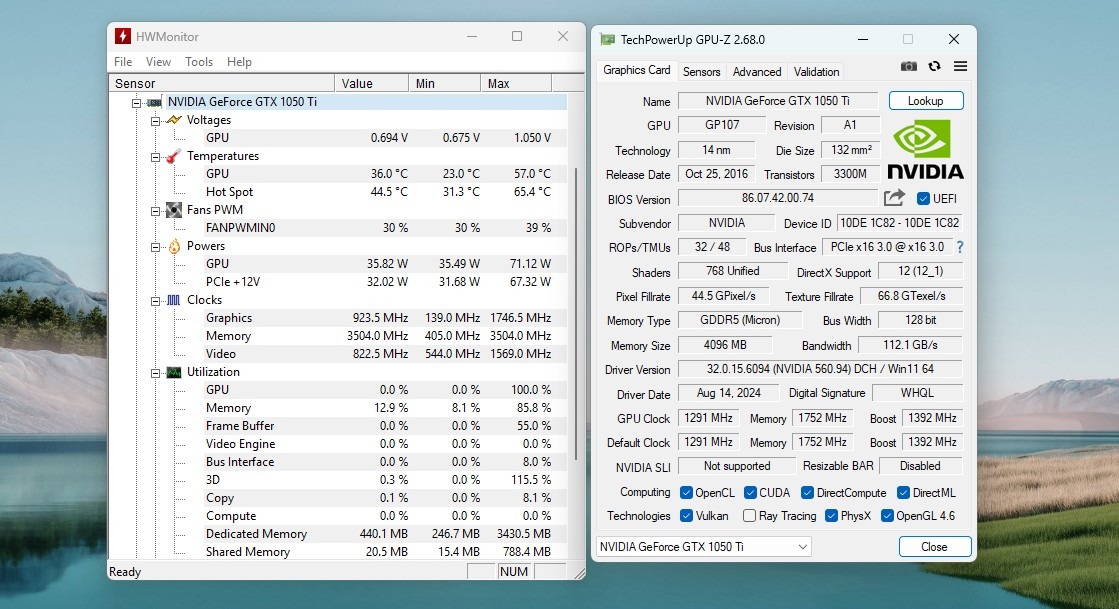The image size is (1119, 609).
Task: Open the HWMonitor File menu
Action: click(x=123, y=62)
